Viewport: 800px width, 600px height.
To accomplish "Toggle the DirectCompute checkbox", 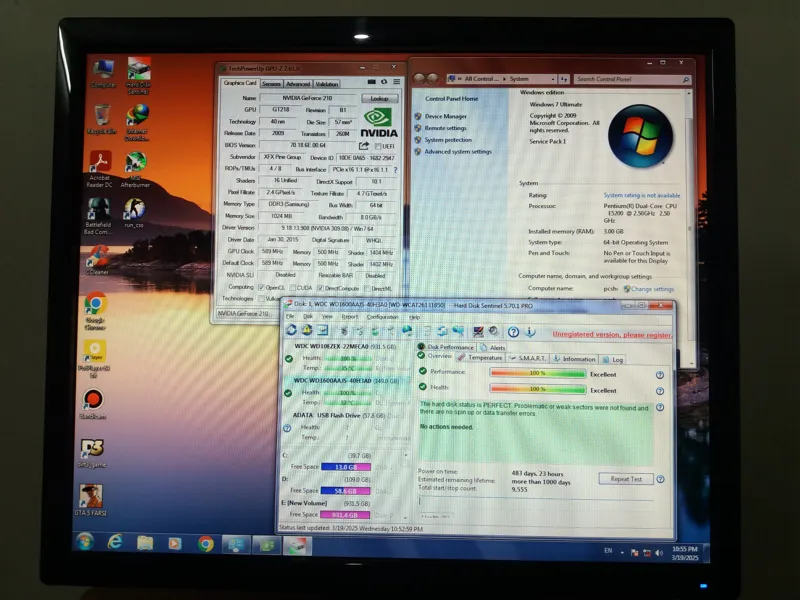I will pos(320,288).
